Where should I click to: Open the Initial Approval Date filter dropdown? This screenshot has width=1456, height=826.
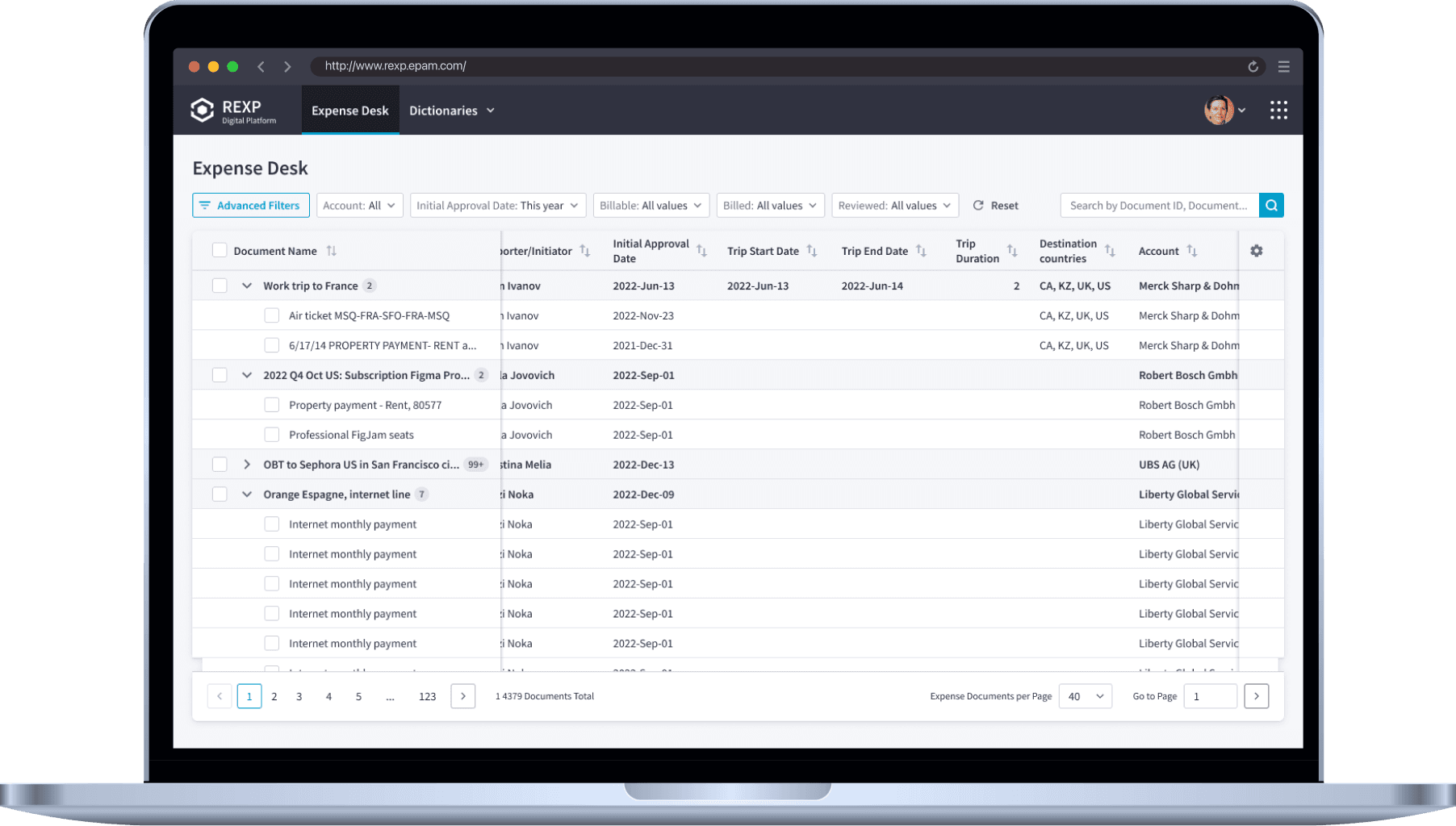tap(497, 206)
